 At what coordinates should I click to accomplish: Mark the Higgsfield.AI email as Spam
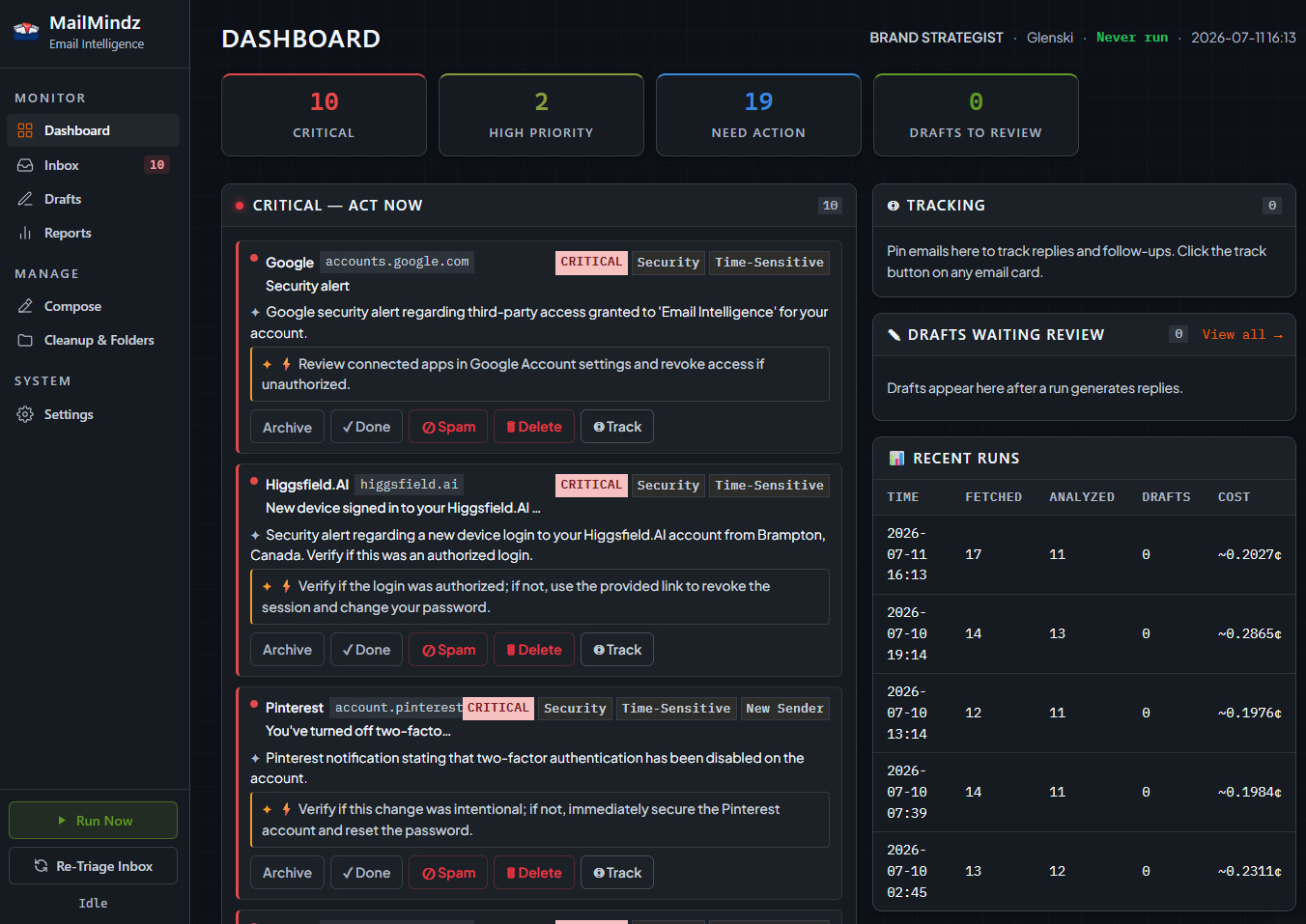click(x=448, y=650)
